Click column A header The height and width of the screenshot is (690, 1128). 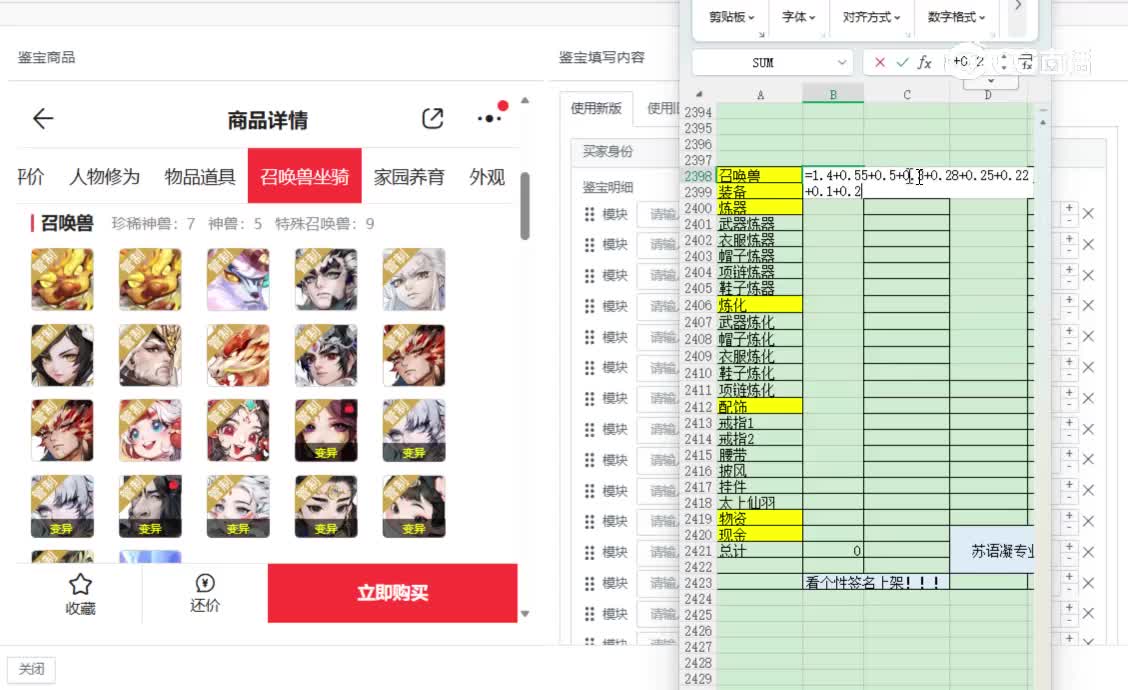[x=760, y=94]
